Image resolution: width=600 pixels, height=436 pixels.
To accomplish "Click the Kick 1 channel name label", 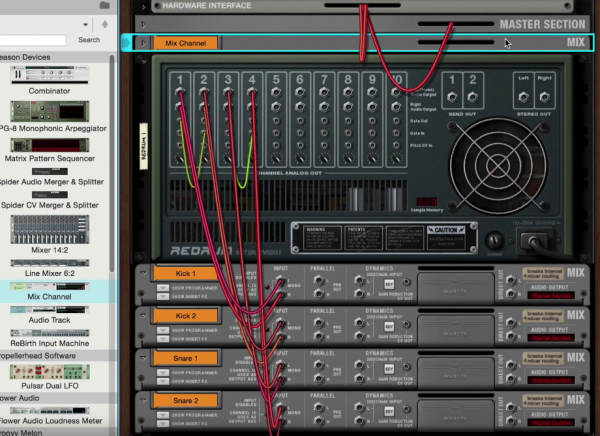I will point(185,273).
